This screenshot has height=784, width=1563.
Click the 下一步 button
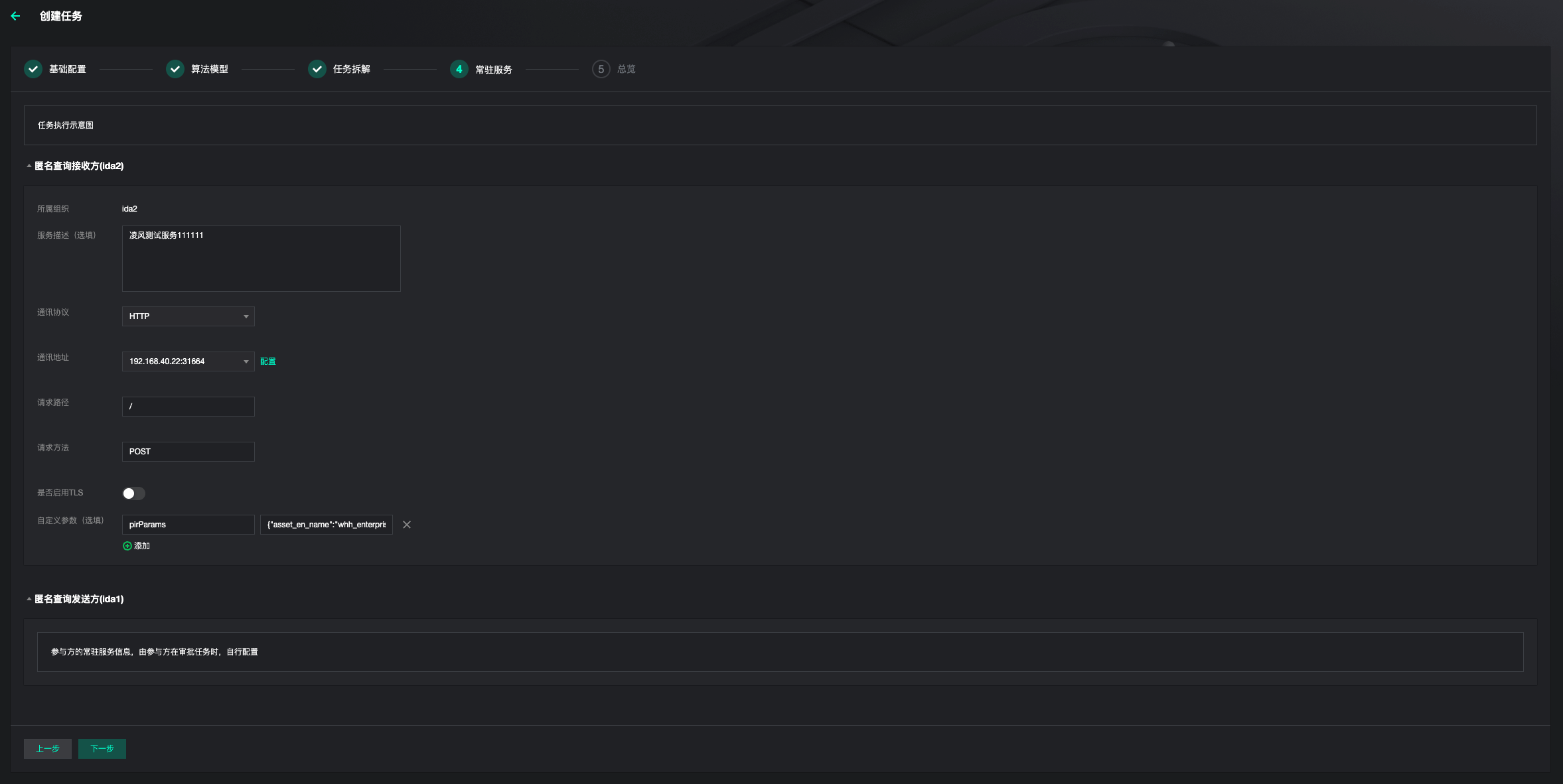[102, 749]
